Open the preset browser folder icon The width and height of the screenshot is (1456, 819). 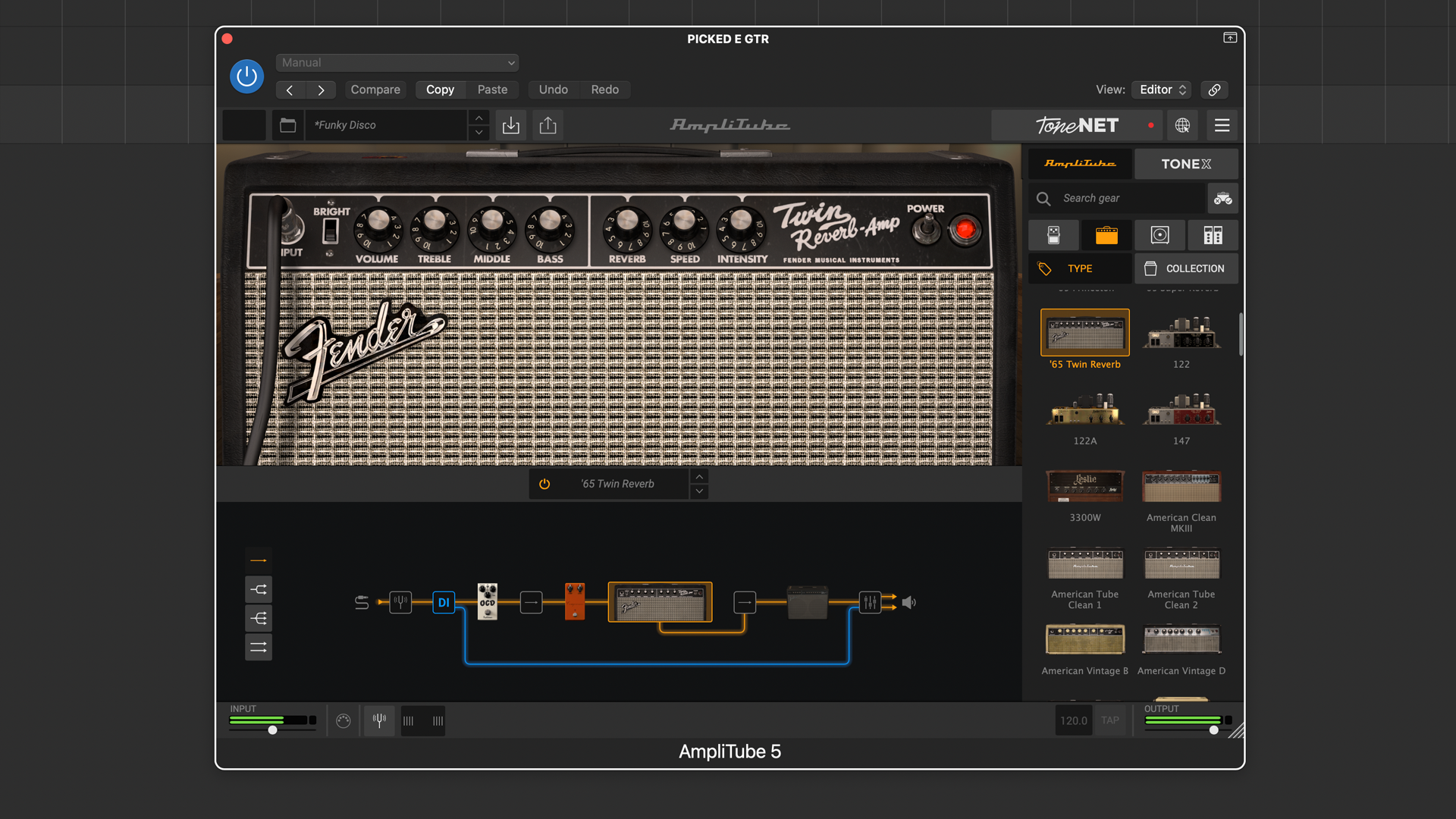pyautogui.click(x=288, y=125)
